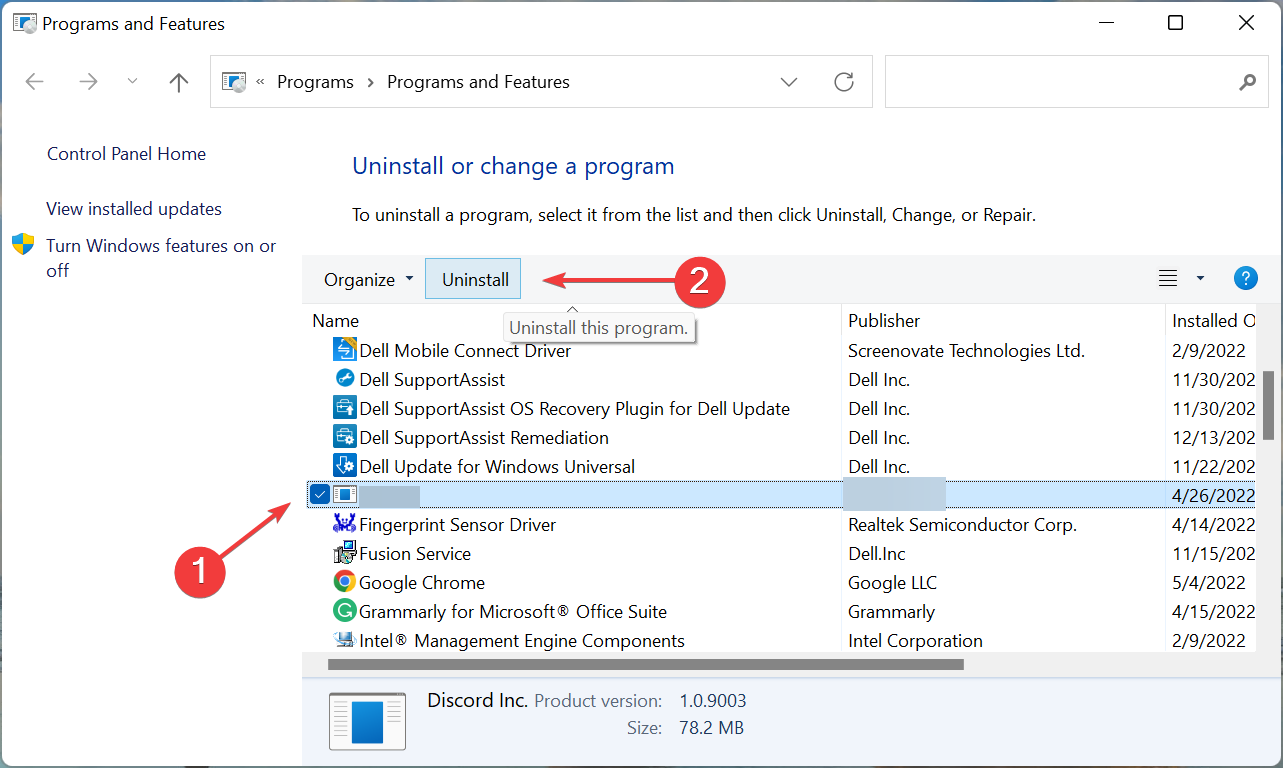Uncheck the selected program's checkbox
Screen dimensions: 1283x768
tap(319, 494)
